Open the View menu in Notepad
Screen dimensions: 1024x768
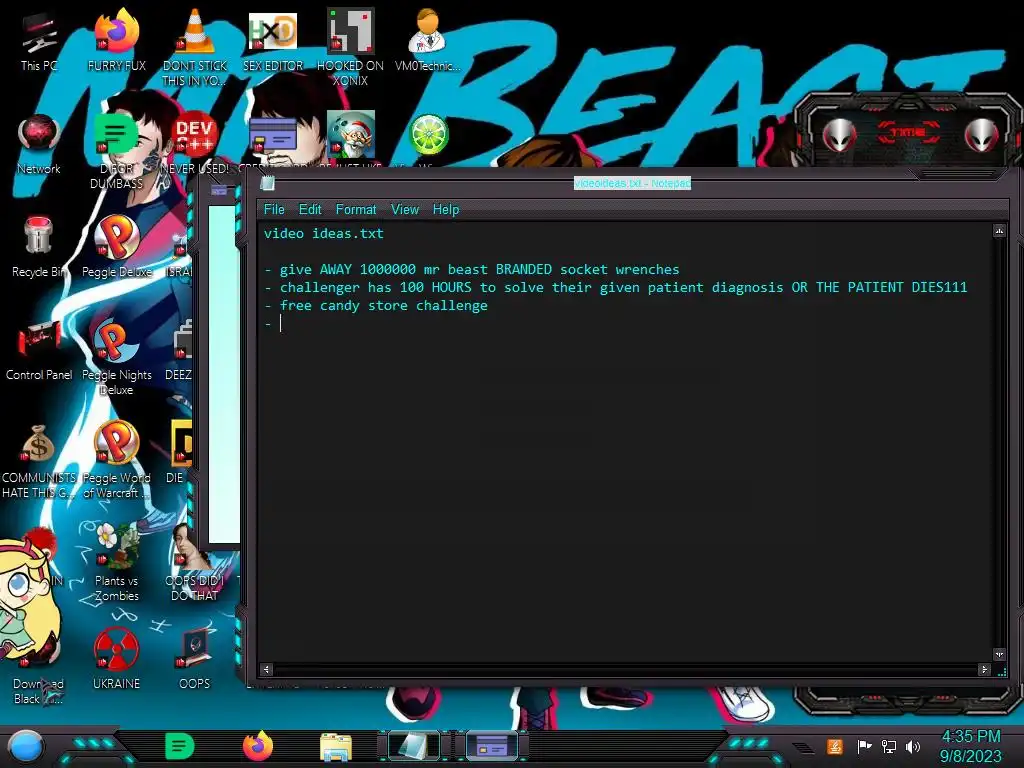405,210
